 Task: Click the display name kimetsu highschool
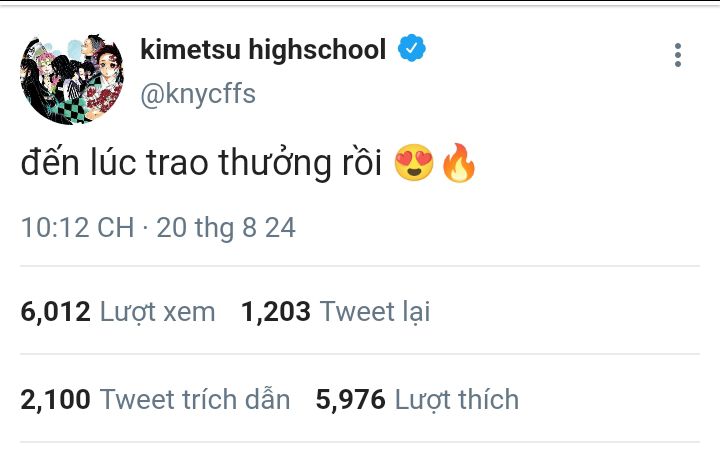[x=263, y=49]
